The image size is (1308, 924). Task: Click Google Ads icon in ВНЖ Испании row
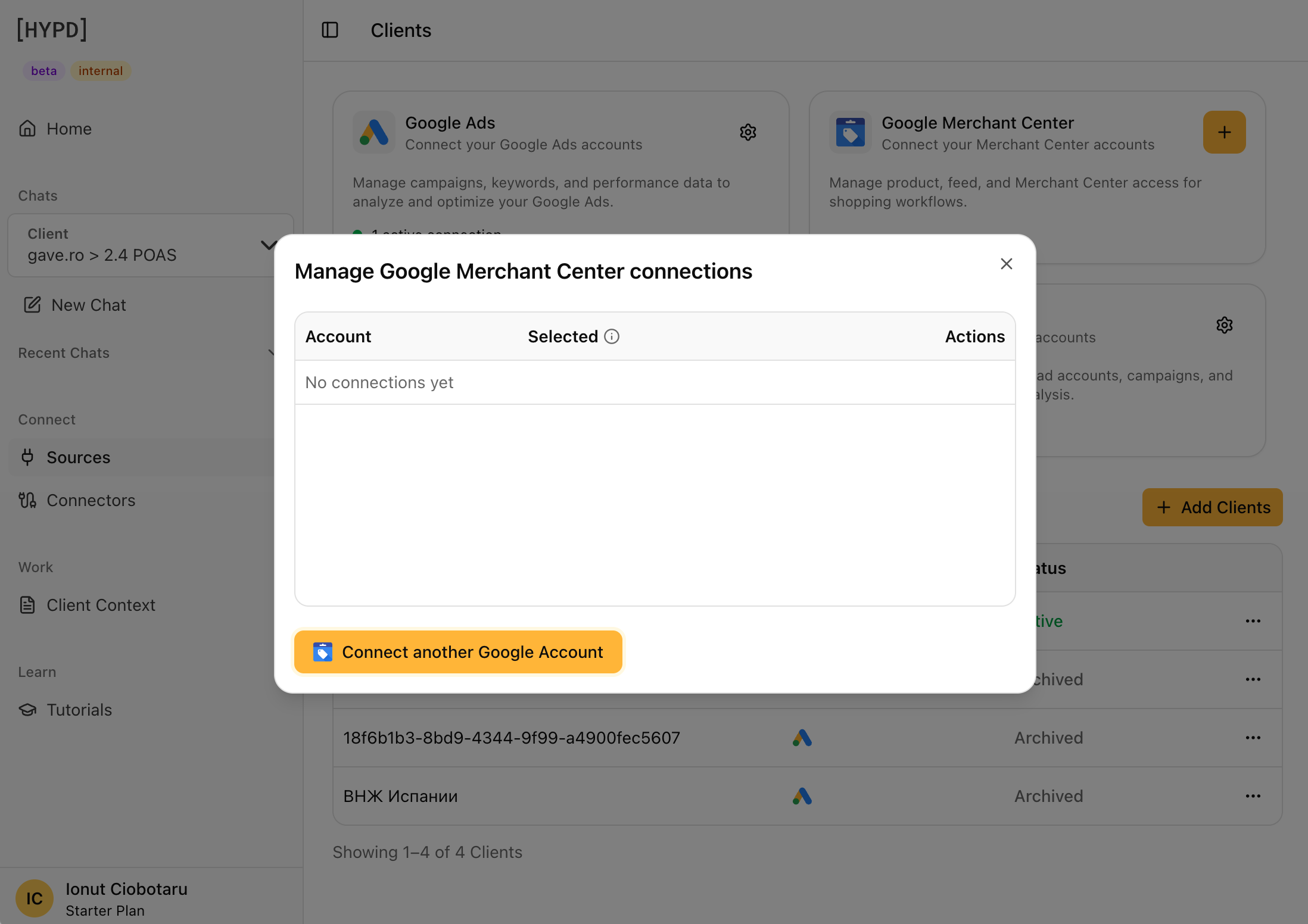tap(802, 796)
